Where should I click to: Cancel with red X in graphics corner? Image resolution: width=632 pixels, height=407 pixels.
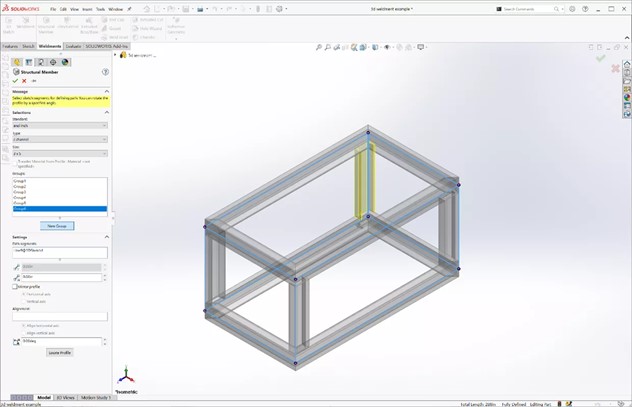point(615,69)
